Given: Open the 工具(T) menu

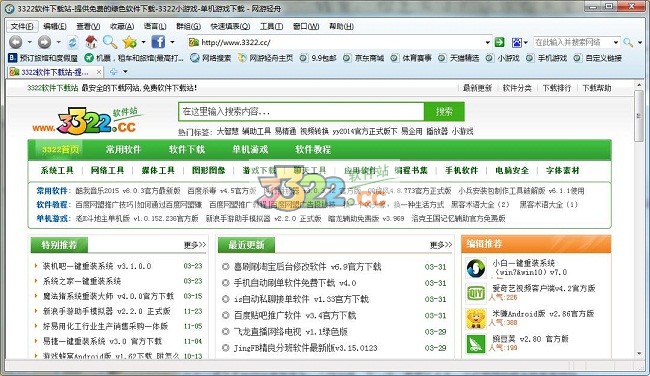Looking at the screenshot, I should [x=271, y=27].
